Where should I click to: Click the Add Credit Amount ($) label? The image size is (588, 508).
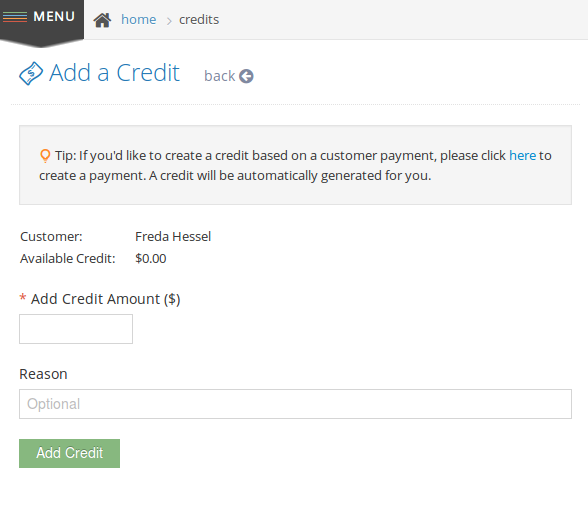pyautogui.click(x=105, y=299)
